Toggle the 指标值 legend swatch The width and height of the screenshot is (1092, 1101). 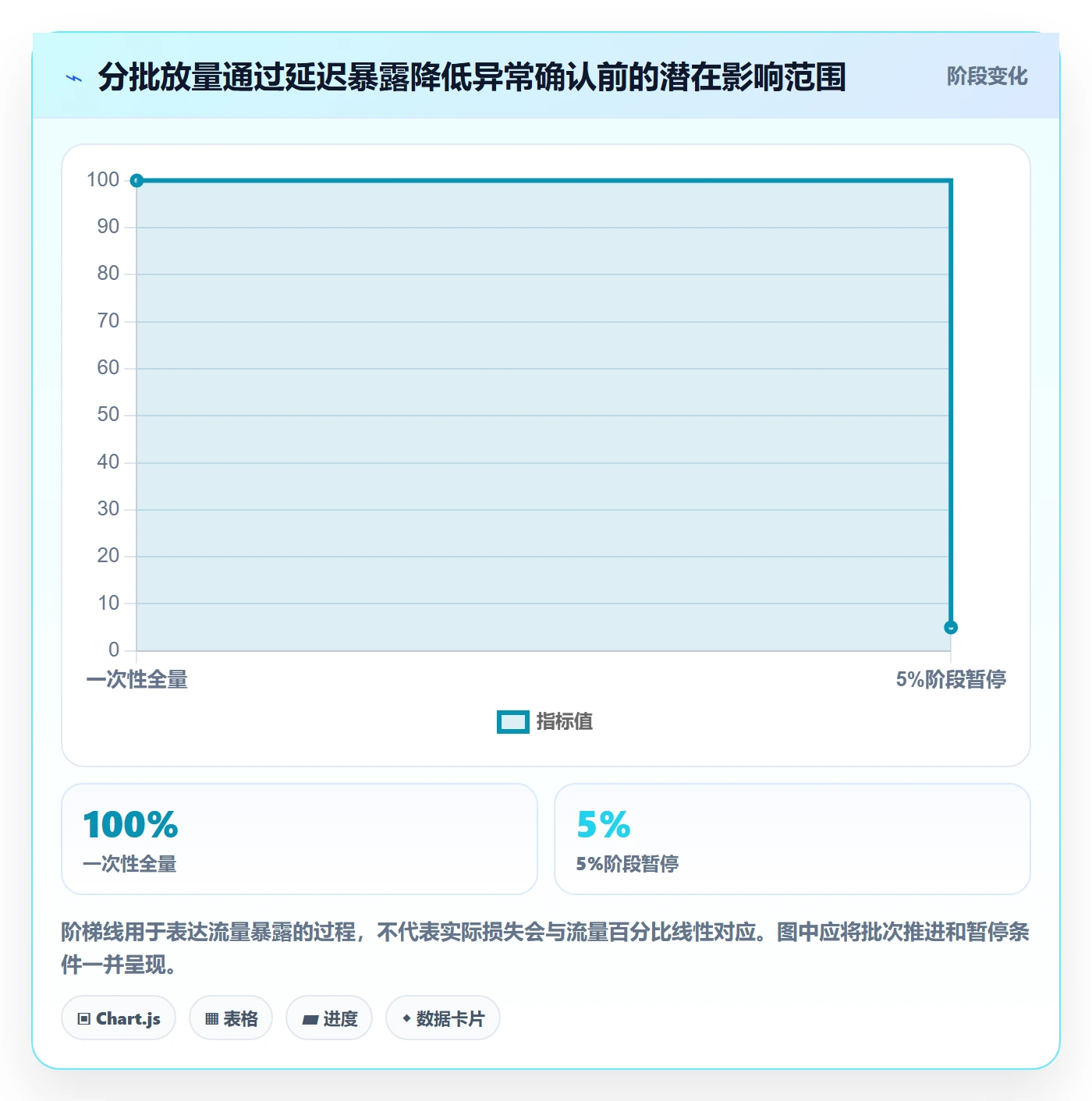(512, 722)
